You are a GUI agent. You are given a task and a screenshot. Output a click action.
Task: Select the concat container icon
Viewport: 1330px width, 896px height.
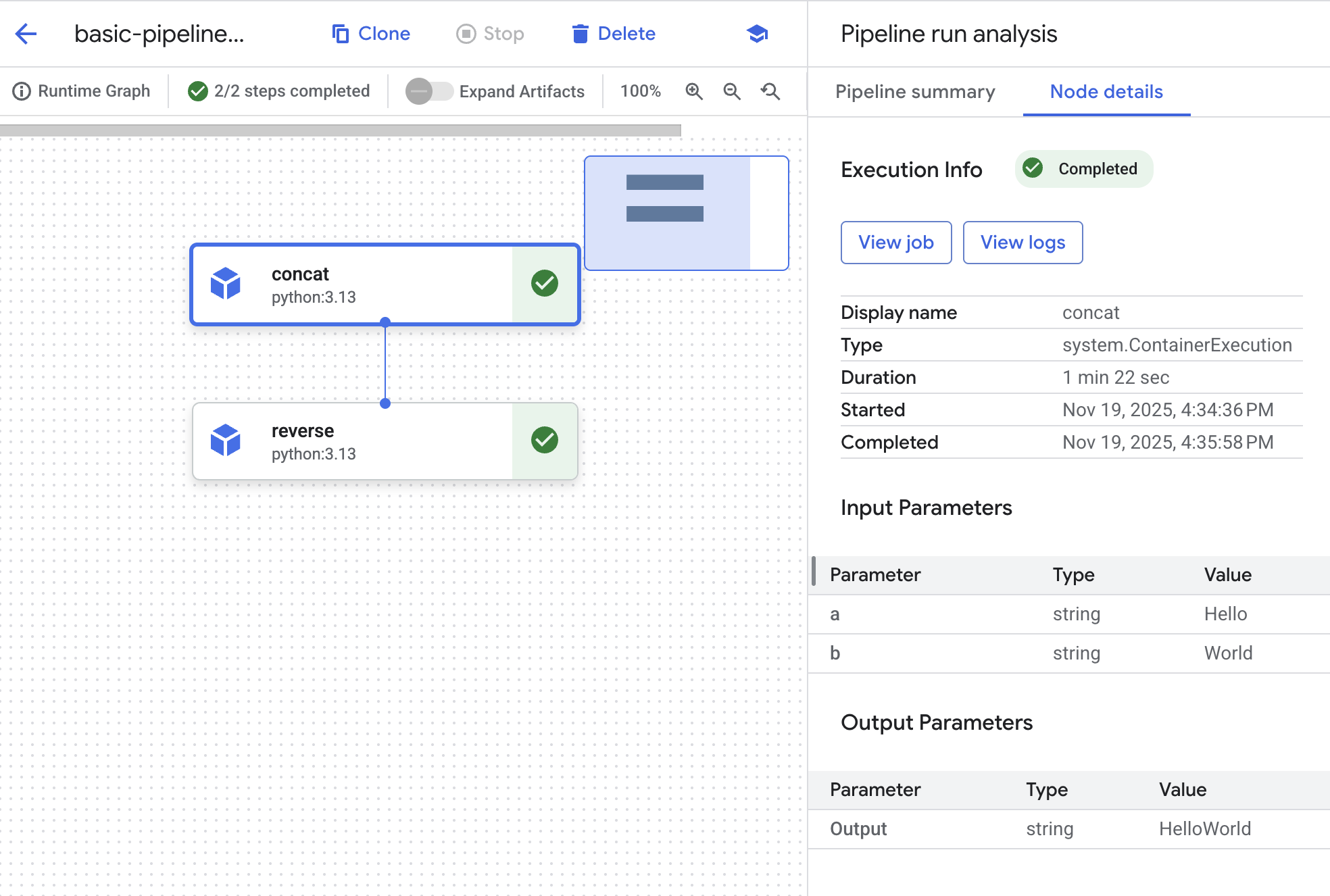pos(227,284)
